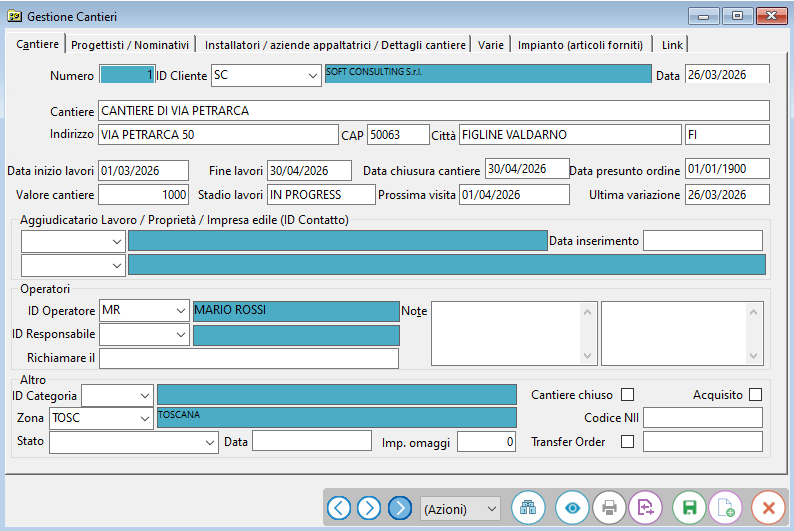Image resolution: width=794 pixels, height=531 pixels.
Task: Print the cantiere with printer icon
Action: [x=609, y=508]
